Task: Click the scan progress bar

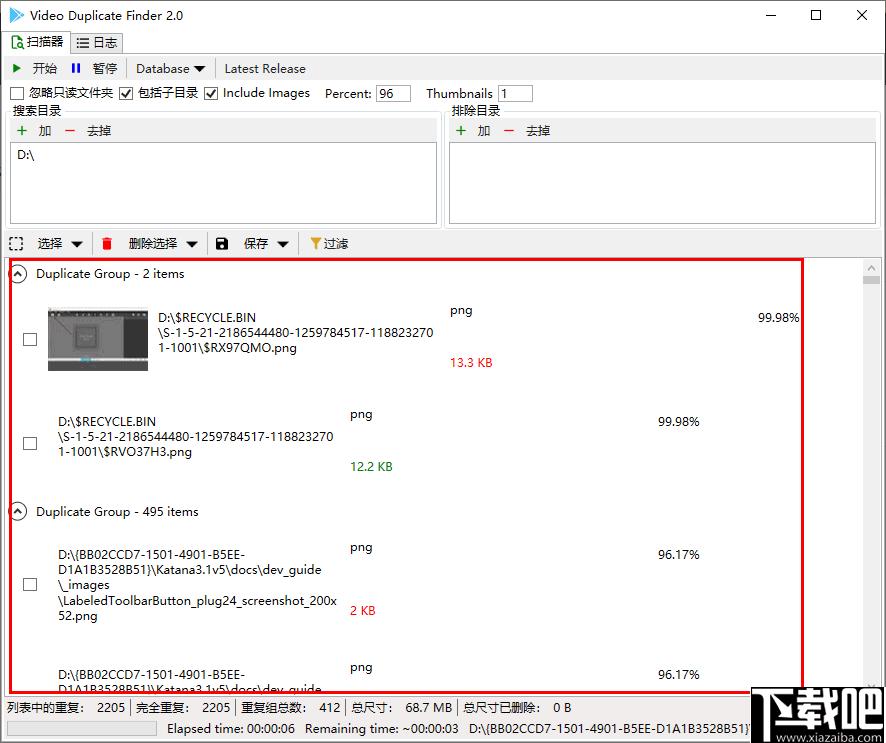Action: 84,728
